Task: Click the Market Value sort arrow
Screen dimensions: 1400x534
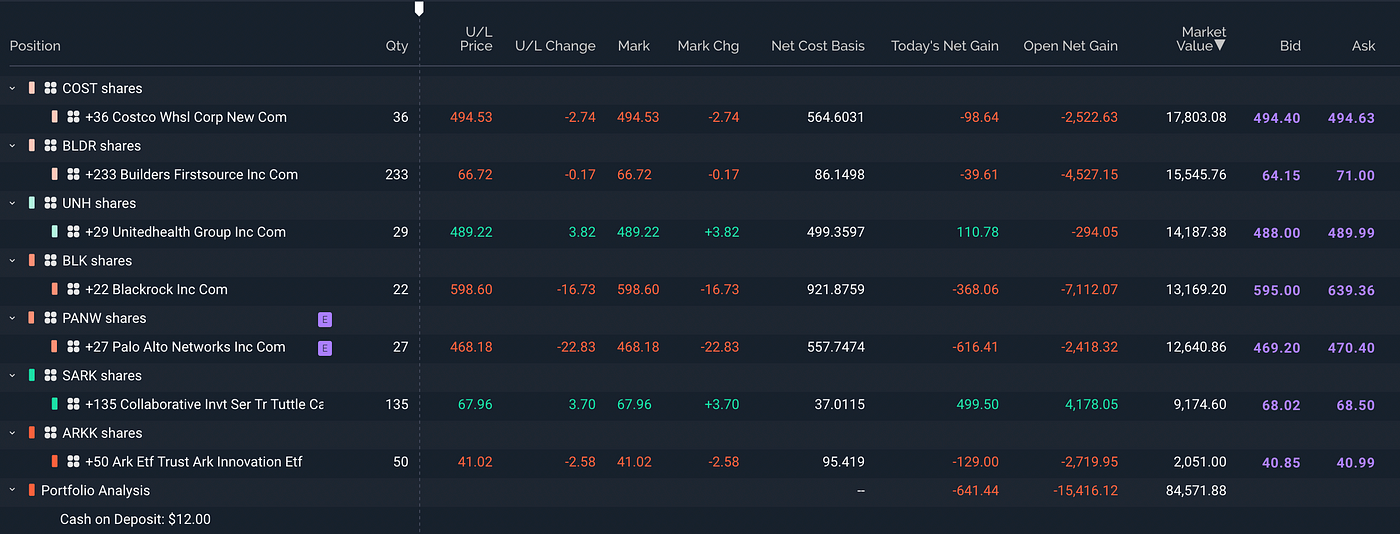Action: tap(1220, 46)
